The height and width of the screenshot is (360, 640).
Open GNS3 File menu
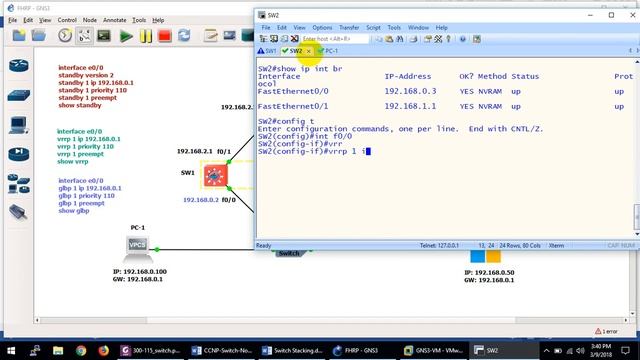point(12,20)
